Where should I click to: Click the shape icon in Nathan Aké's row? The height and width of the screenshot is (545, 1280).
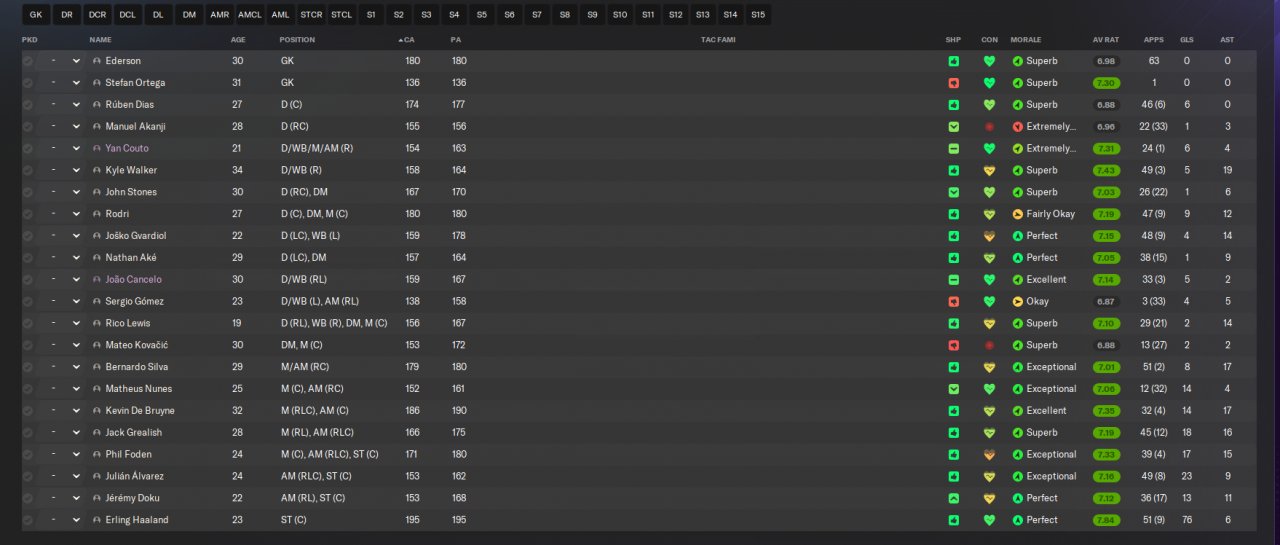point(953,258)
